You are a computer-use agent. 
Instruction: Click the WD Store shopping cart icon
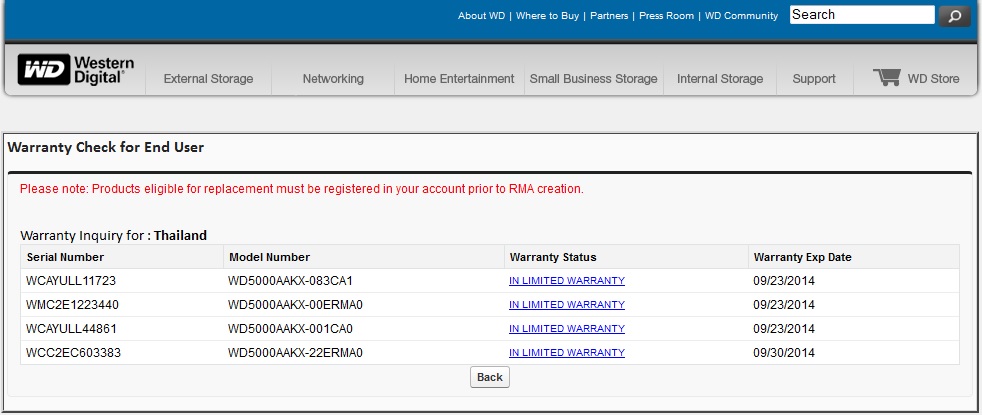886,78
